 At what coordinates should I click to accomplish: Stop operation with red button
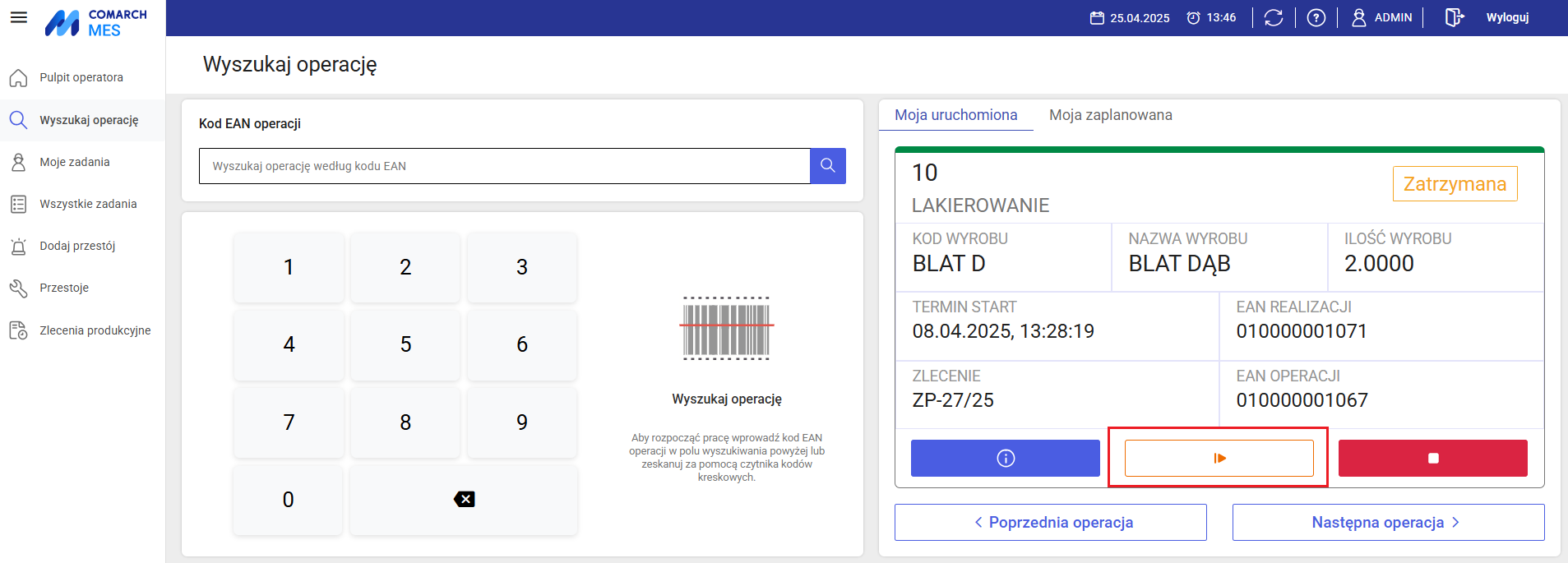click(x=1432, y=458)
